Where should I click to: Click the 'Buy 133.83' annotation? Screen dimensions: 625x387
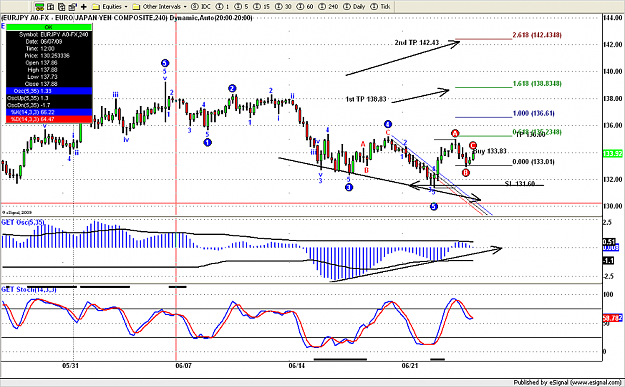tap(490, 151)
